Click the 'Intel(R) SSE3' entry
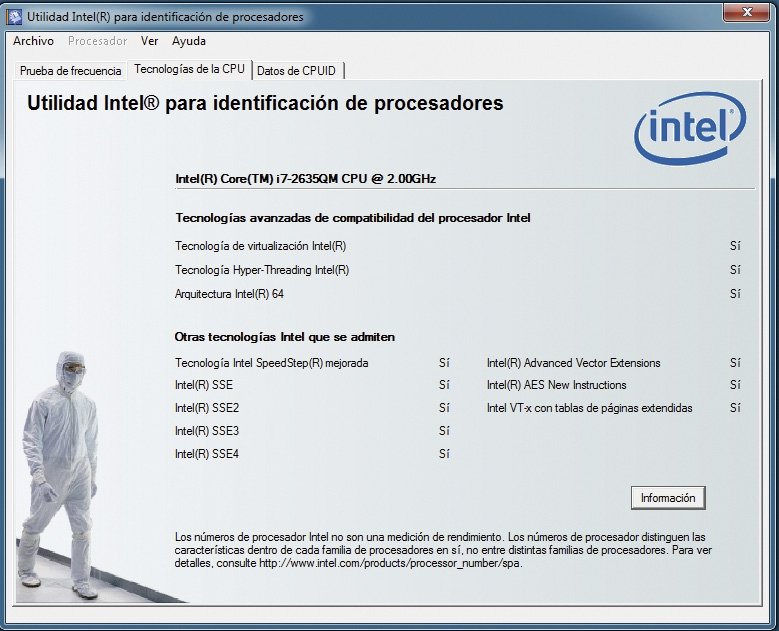Image resolution: width=779 pixels, height=631 pixels. click(207, 431)
